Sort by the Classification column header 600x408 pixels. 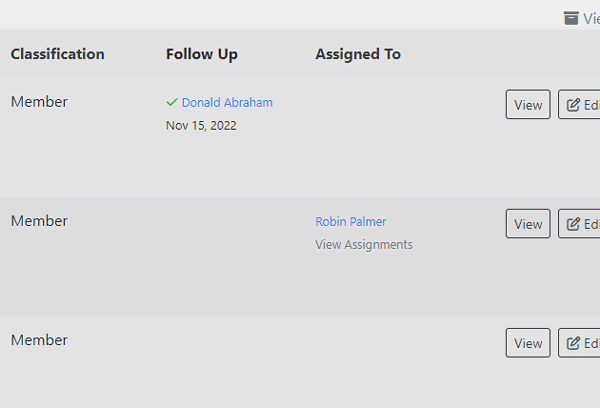click(x=57, y=54)
